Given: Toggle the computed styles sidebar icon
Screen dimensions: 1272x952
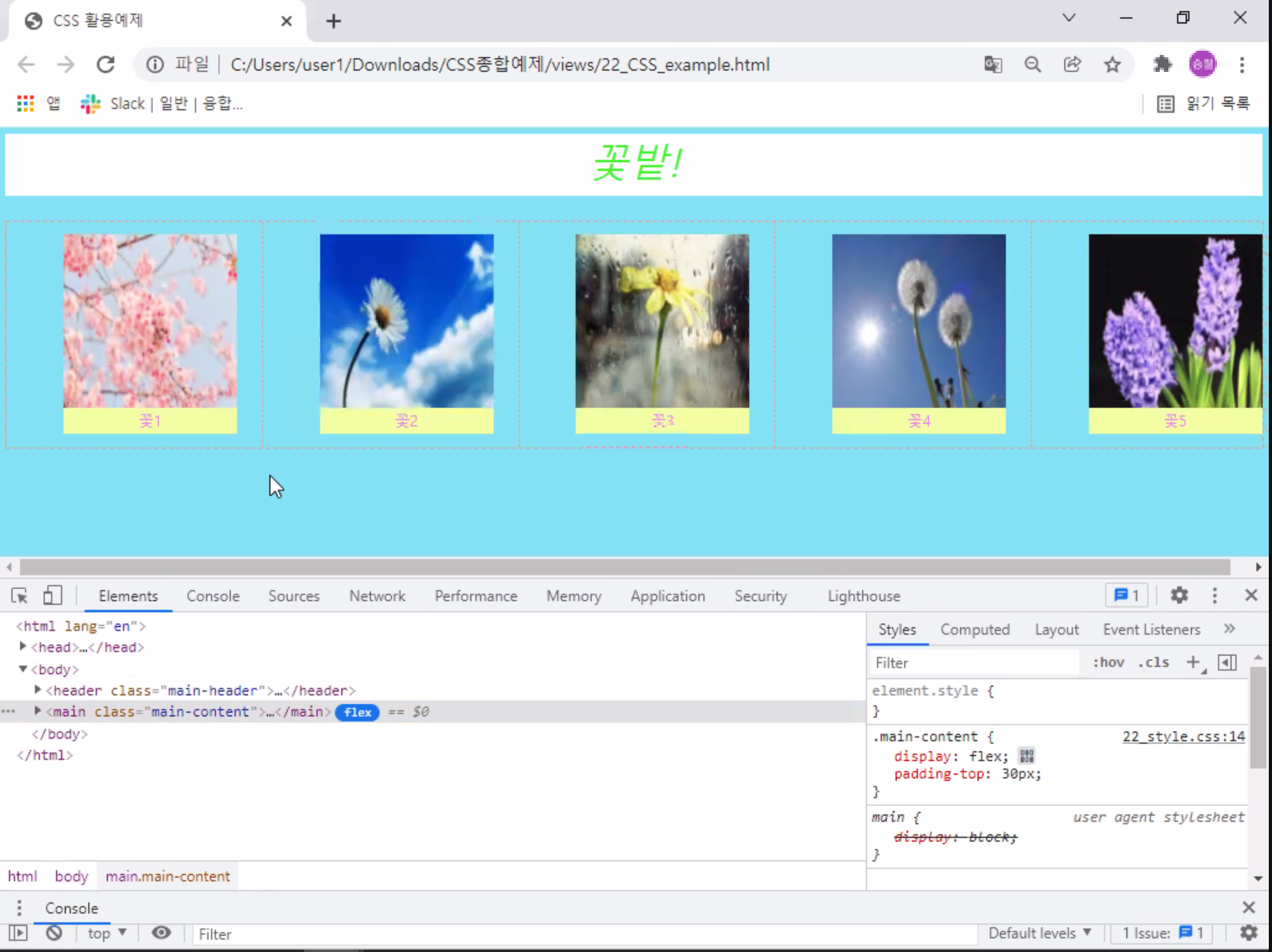Looking at the screenshot, I should point(1227,662).
